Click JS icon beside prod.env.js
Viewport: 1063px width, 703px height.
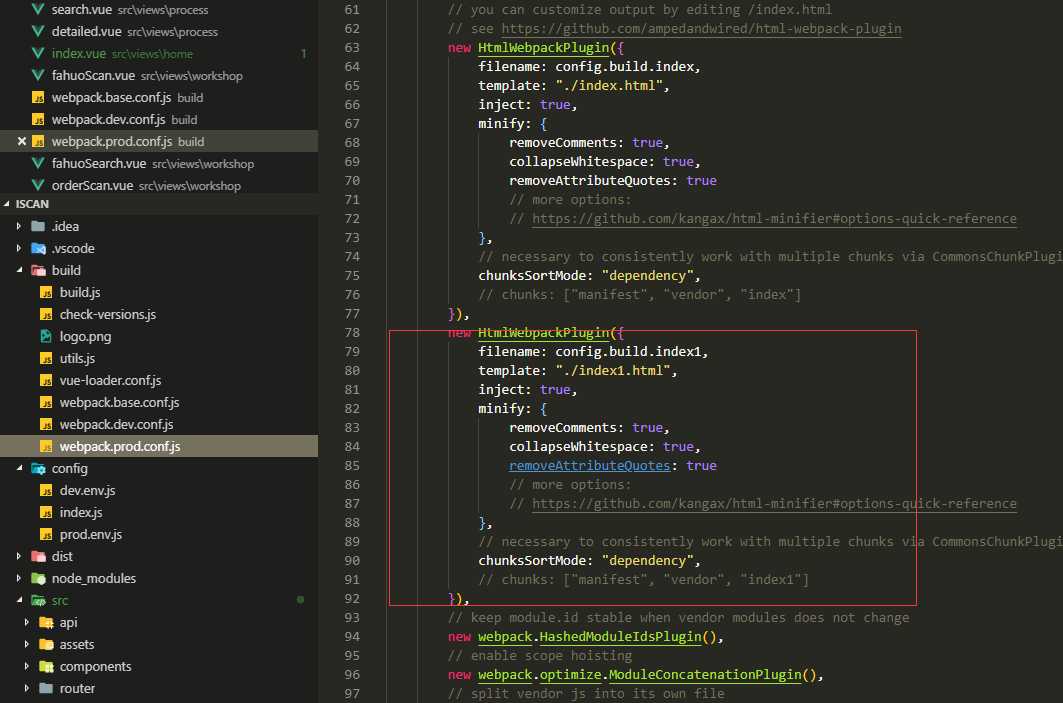[x=46, y=534]
